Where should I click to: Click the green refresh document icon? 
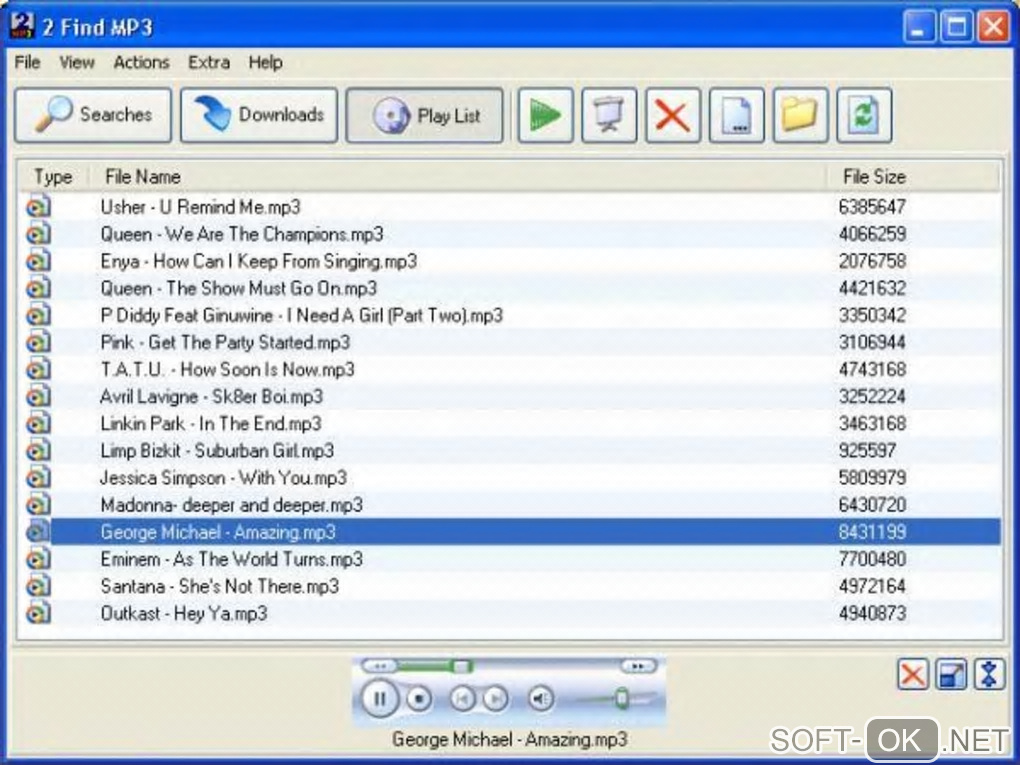pos(864,115)
